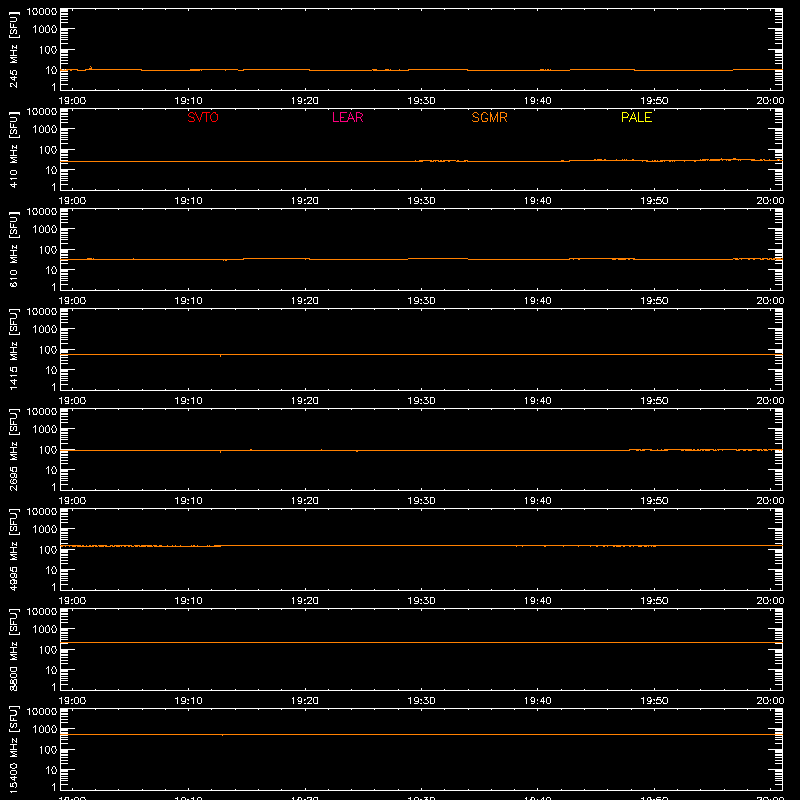Click the 1000 y-axis value on 4995 MHz plot

[45, 530]
